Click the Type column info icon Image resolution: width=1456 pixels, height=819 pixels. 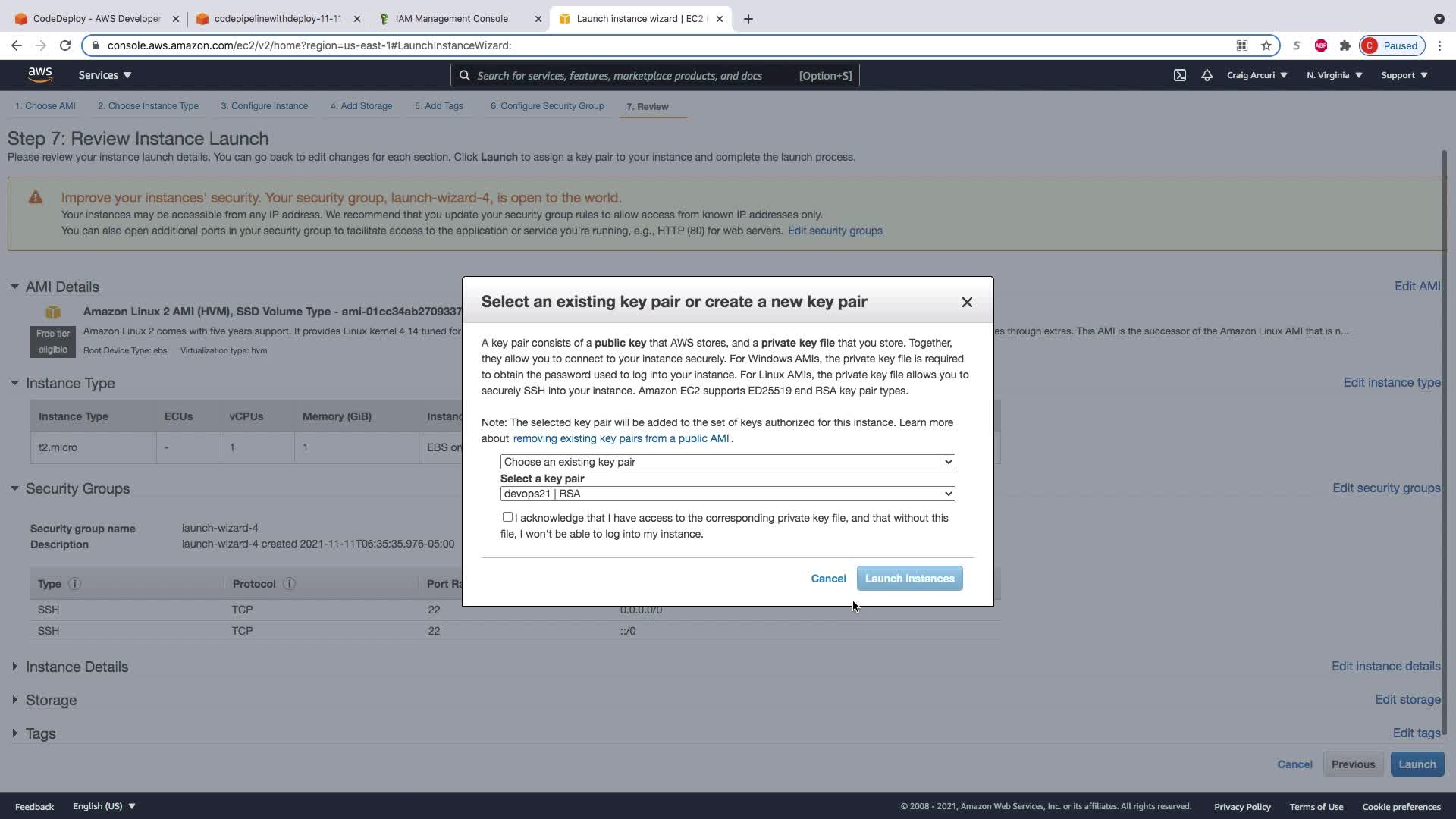[74, 584]
